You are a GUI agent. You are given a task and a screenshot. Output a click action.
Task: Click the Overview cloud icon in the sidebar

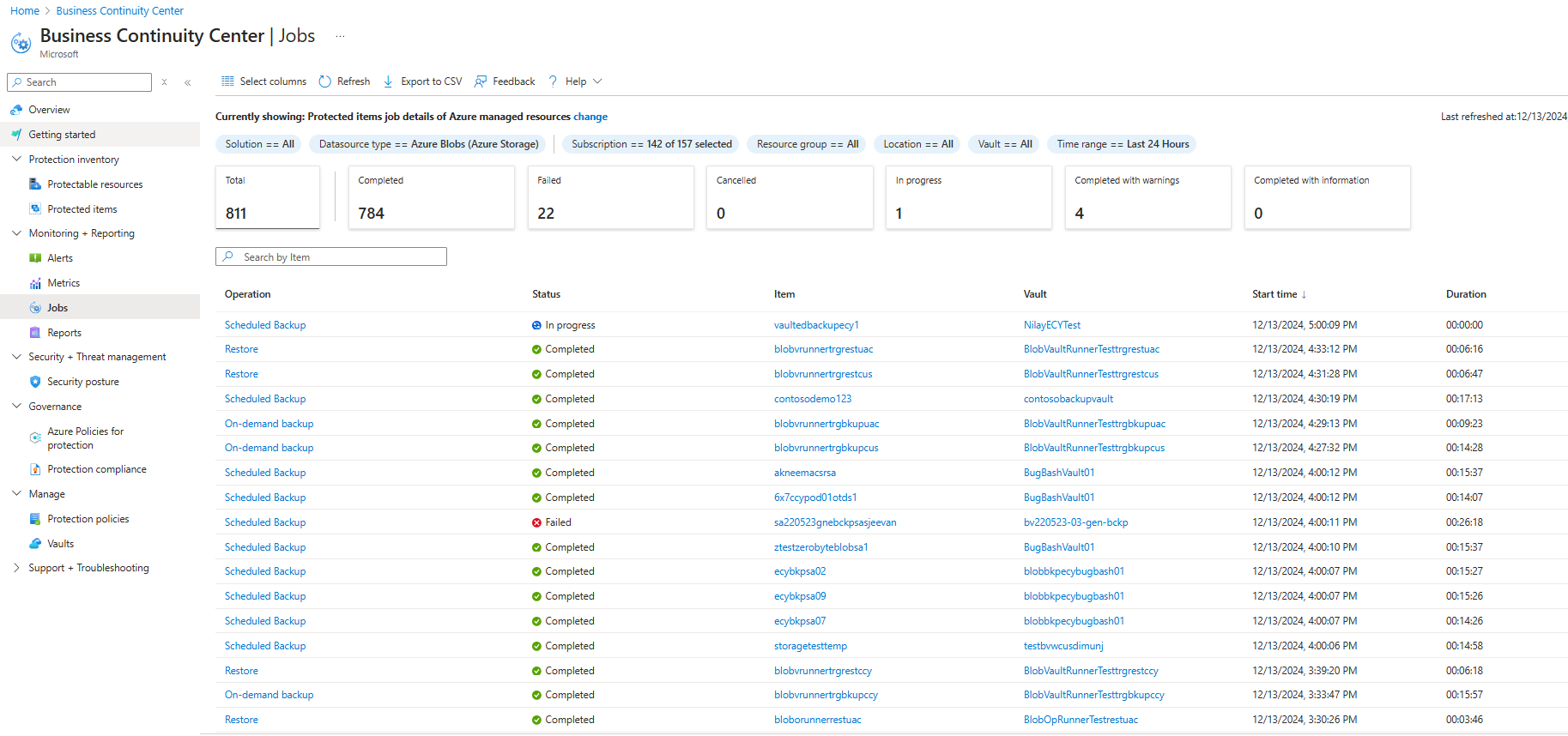[x=16, y=110]
